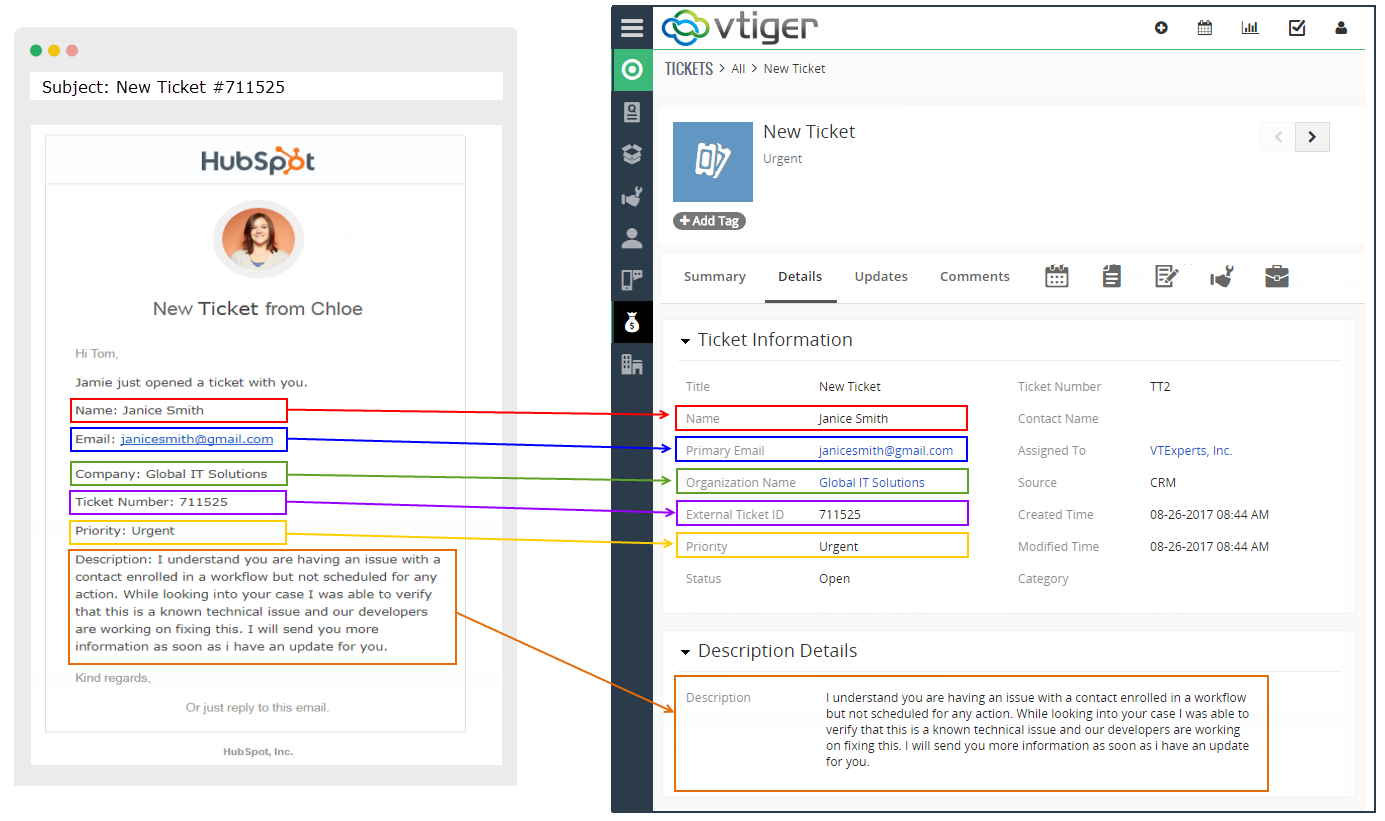Open the reports bar chart icon

[1250, 28]
